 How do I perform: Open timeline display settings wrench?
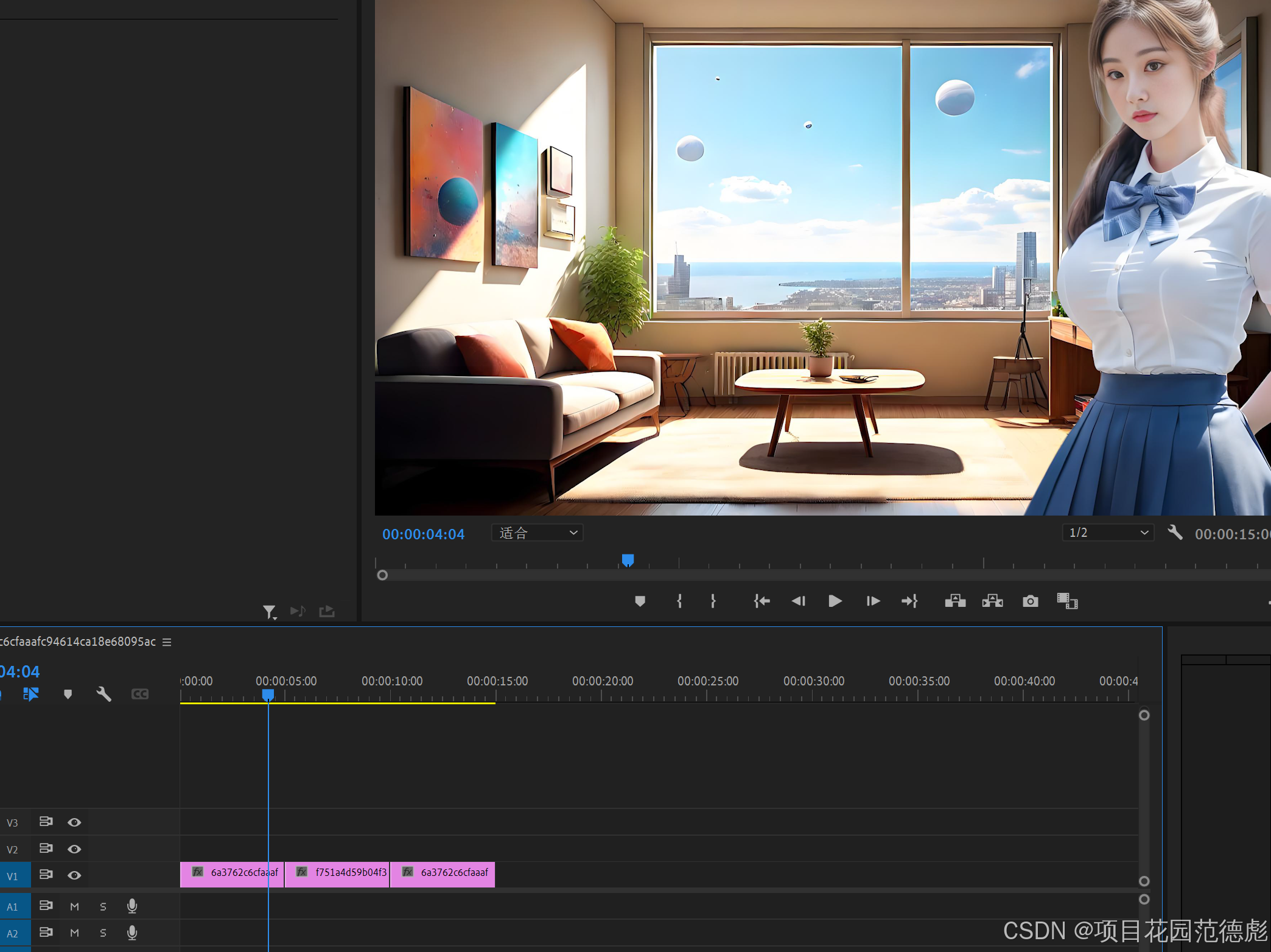coord(103,694)
